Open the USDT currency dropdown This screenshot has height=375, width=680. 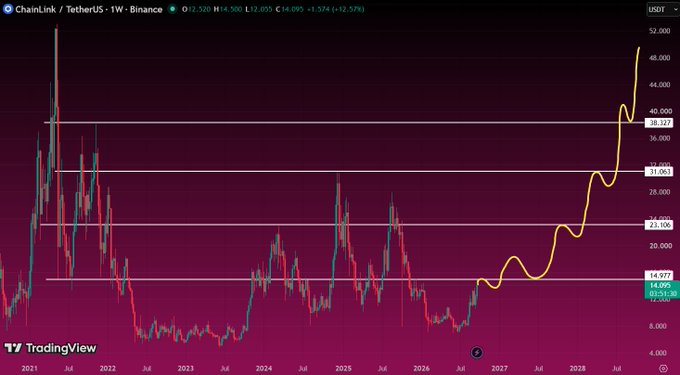pos(662,9)
